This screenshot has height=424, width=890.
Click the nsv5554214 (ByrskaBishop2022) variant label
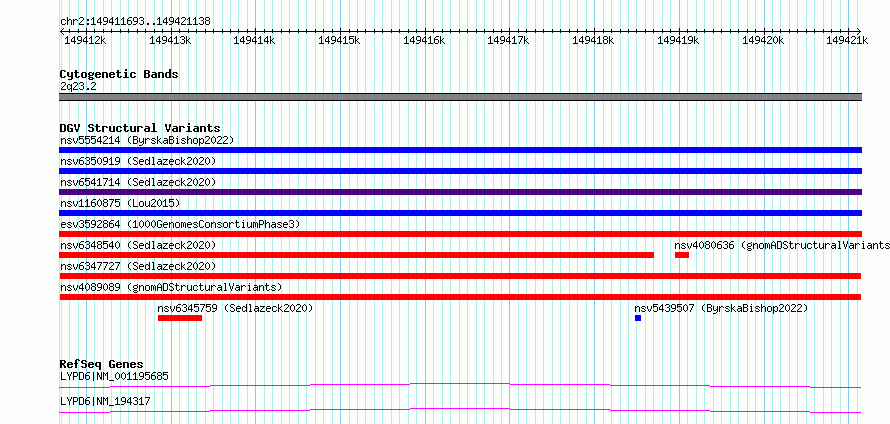(147, 140)
